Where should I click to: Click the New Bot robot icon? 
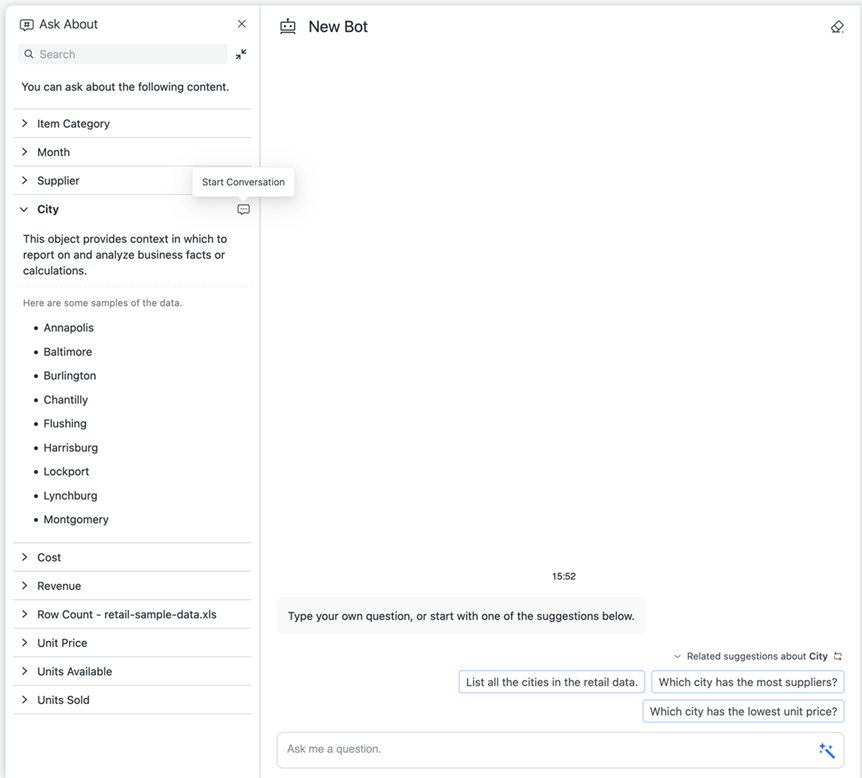pos(288,27)
